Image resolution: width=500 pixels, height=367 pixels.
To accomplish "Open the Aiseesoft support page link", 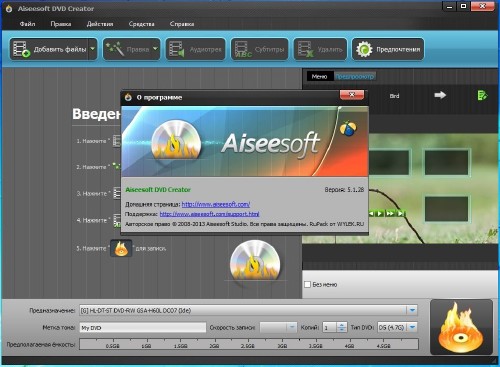I will (209, 214).
